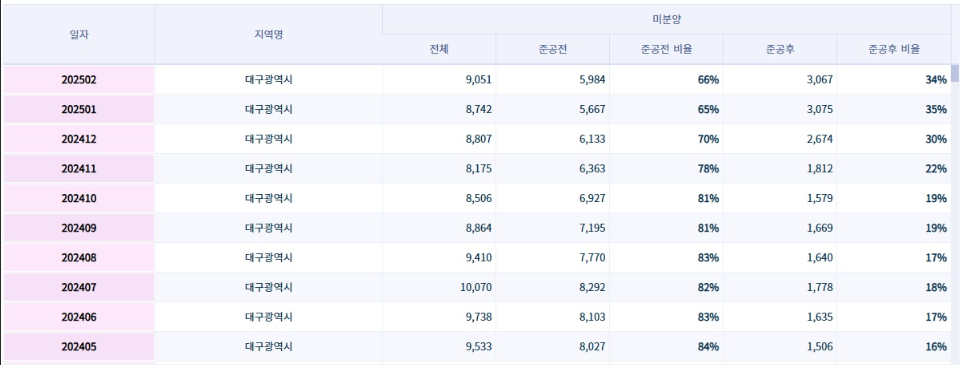Screen dimensions: 960x365
Task: Select the 202408 date cell
Action: point(79,258)
